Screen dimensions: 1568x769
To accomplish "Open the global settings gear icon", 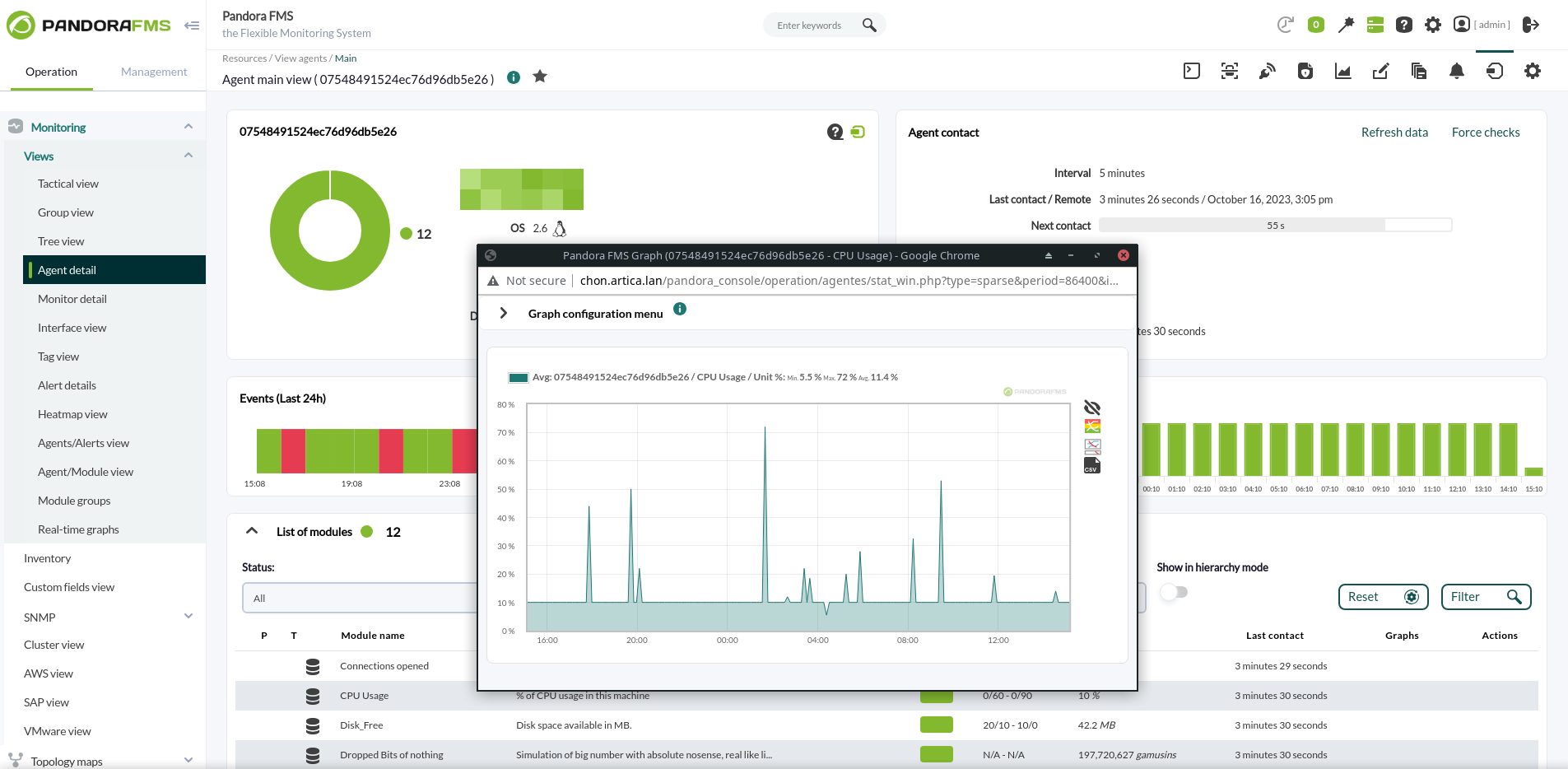I will pos(1432,25).
